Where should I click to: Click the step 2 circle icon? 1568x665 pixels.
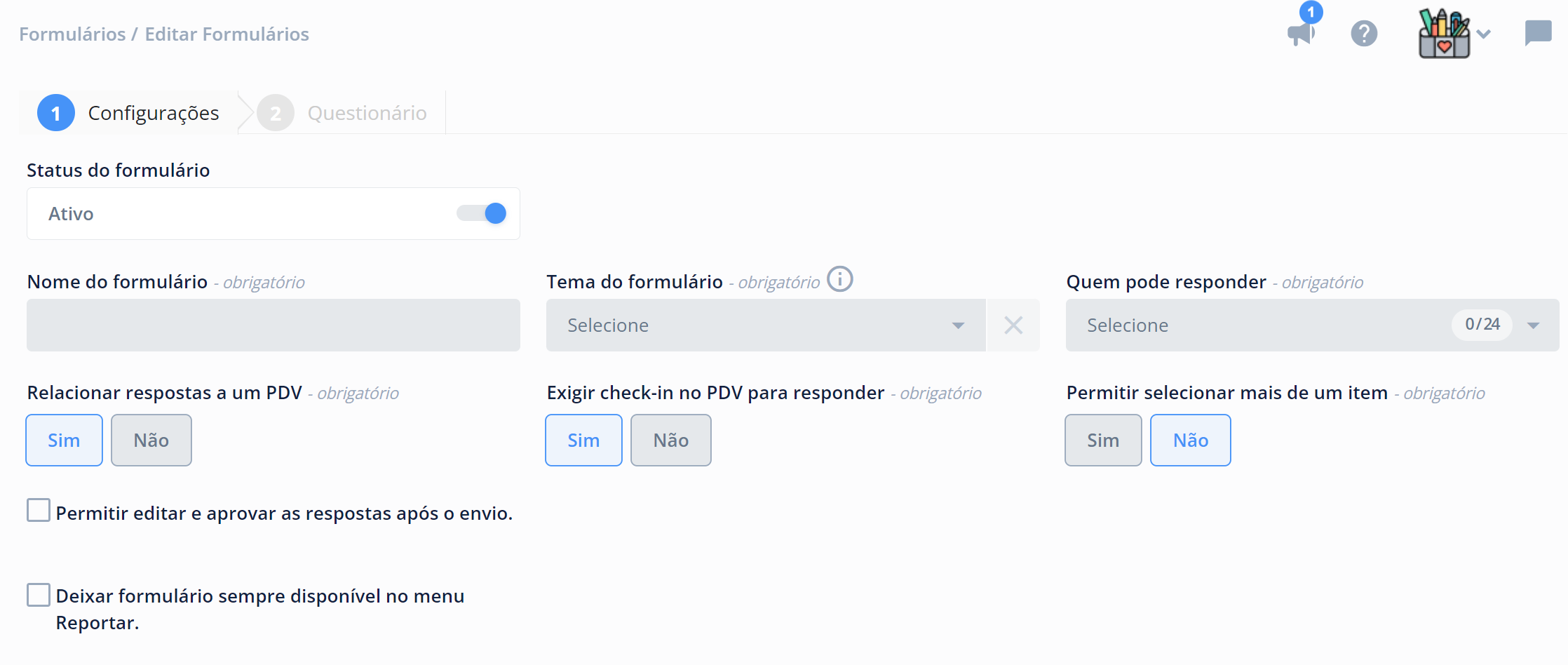pyautogui.click(x=276, y=113)
